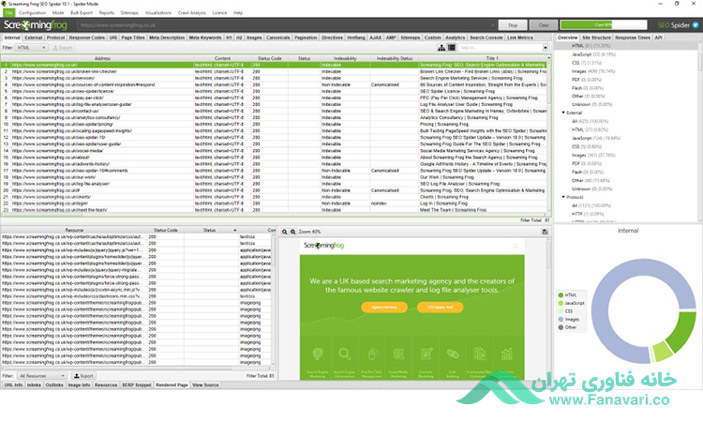The width and height of the screenshot is (703, 422).
Task: Select the JavaScript row under Internal overview
Action: [594, 54]
